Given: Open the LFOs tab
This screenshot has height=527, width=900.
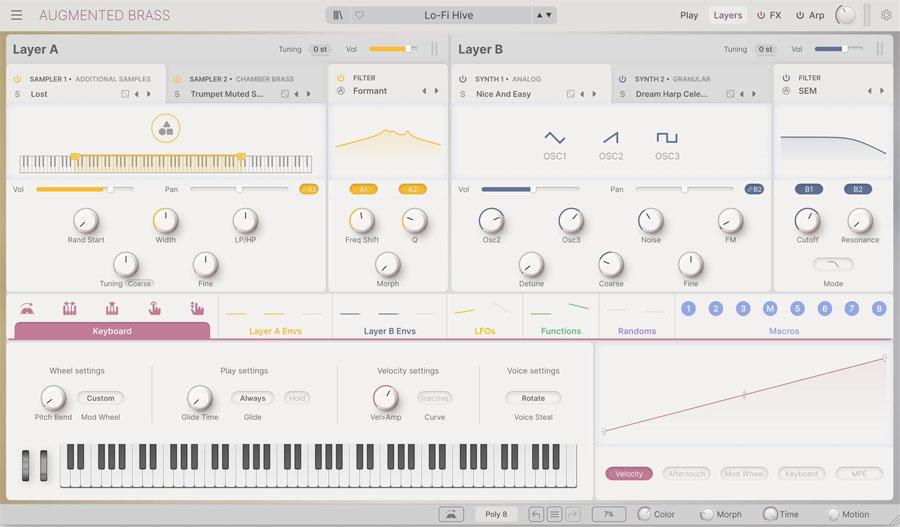Looking at the screenshot, I should [x=484, y=331].
